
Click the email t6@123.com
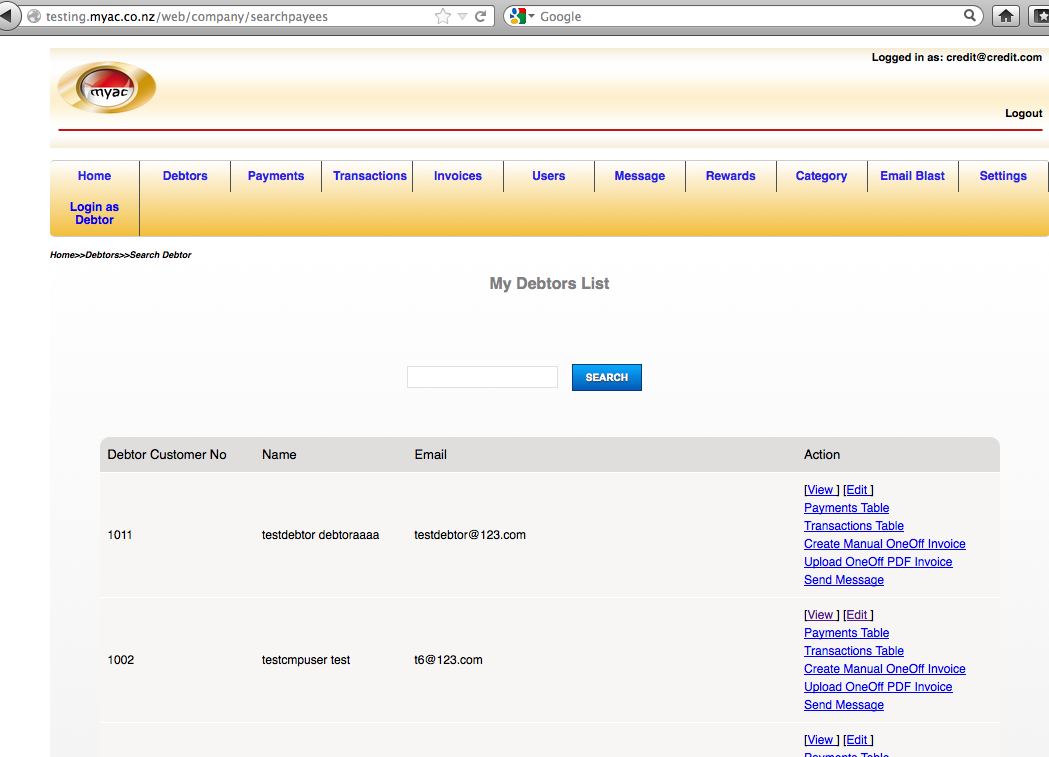[448, 659]
